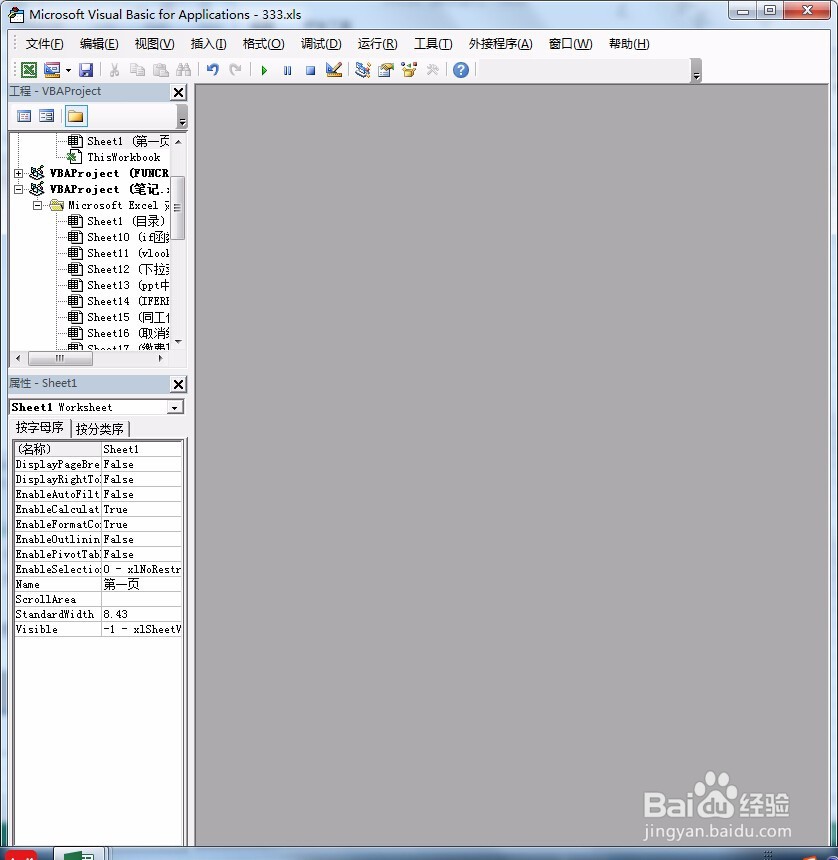This screenshot has width=838, height=860.
Task: Click View Object icon in project panel
Action: (47, 116)
